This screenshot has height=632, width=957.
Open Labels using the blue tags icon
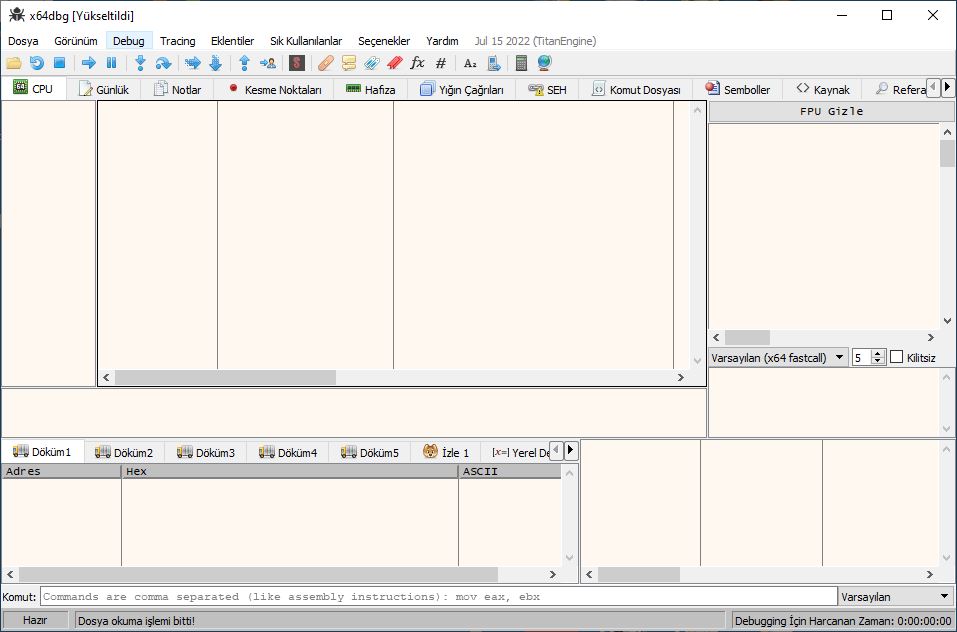372,63
